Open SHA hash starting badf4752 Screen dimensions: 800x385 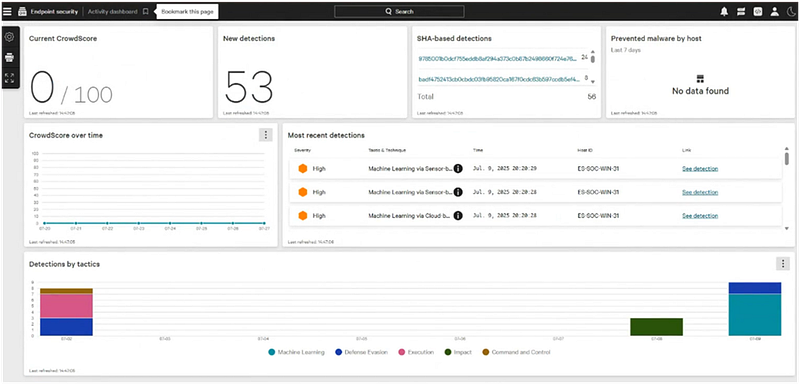click(x=498, y=80)
